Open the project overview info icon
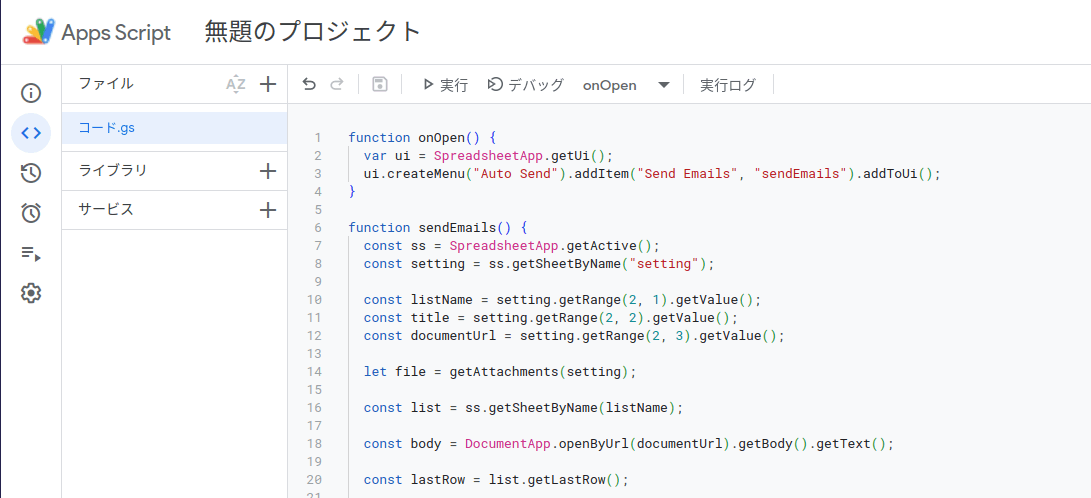This screenshot has height=498, width=1091. tap(31, 93)
